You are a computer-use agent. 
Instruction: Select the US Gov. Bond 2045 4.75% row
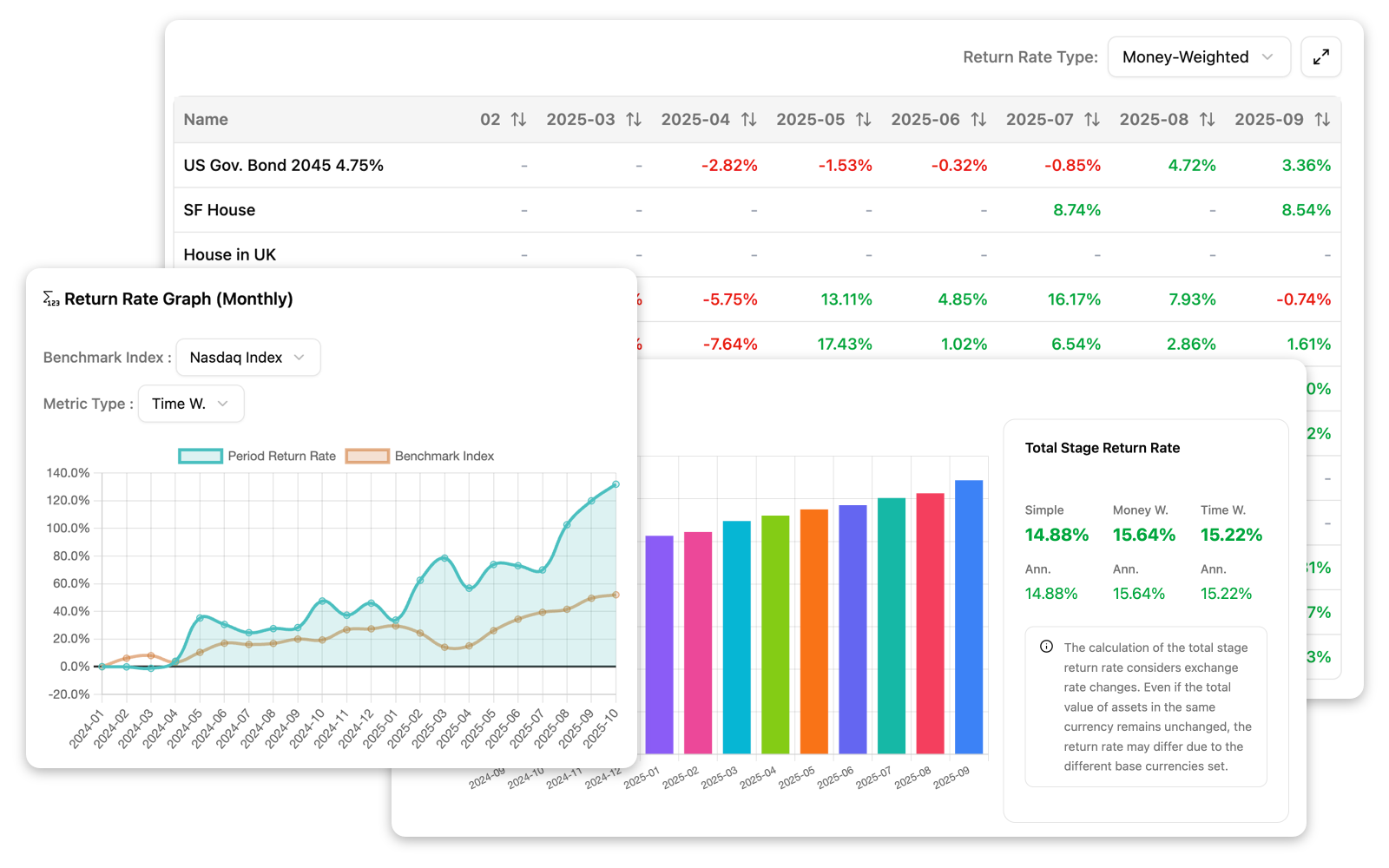pyautogui.click(x=757, y=165)
